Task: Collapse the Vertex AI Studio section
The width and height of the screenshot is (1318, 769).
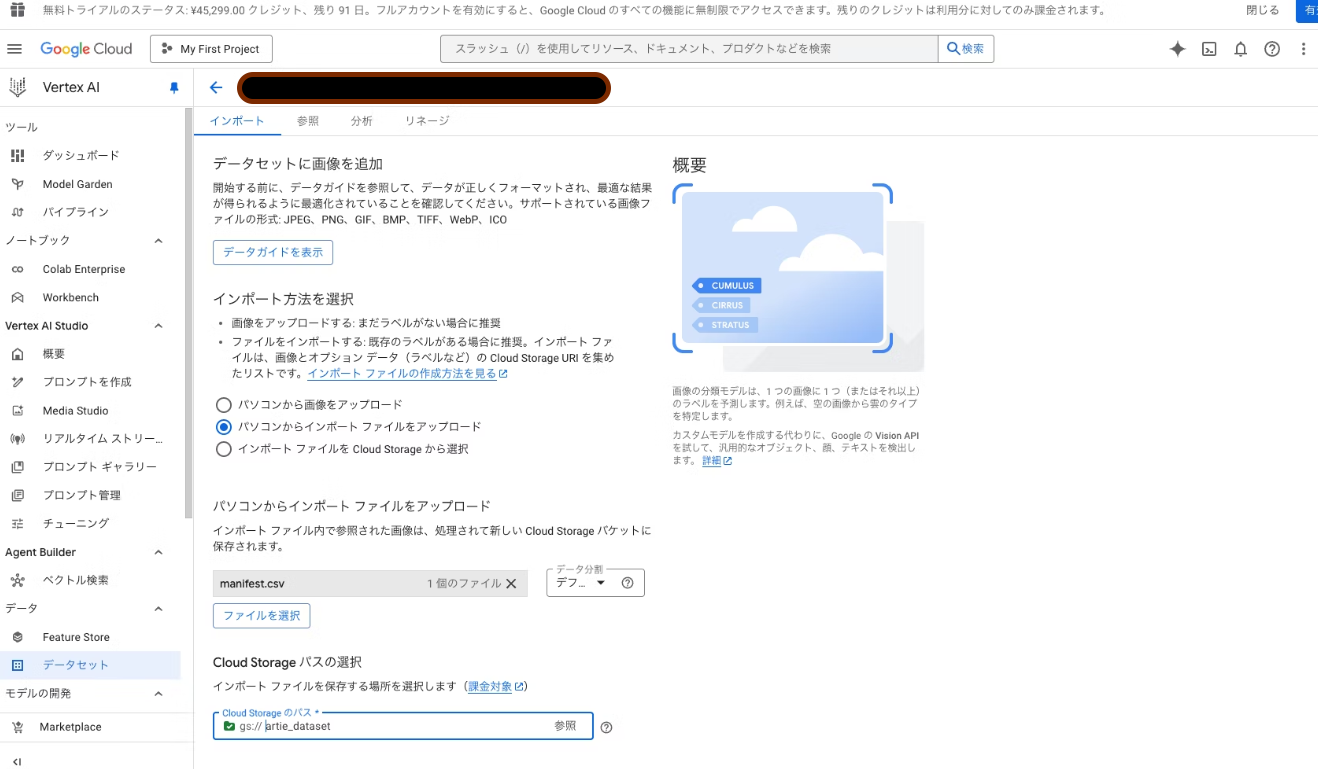Action: (157, 325)
